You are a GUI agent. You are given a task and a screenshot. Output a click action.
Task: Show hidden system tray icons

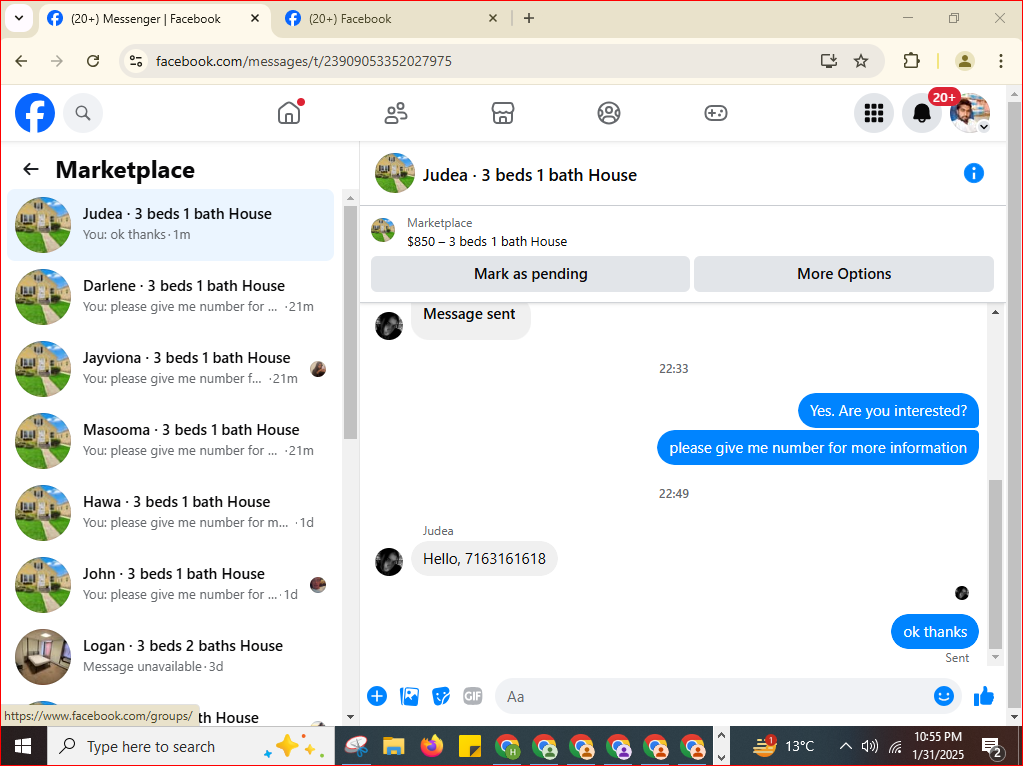point(845,746)
